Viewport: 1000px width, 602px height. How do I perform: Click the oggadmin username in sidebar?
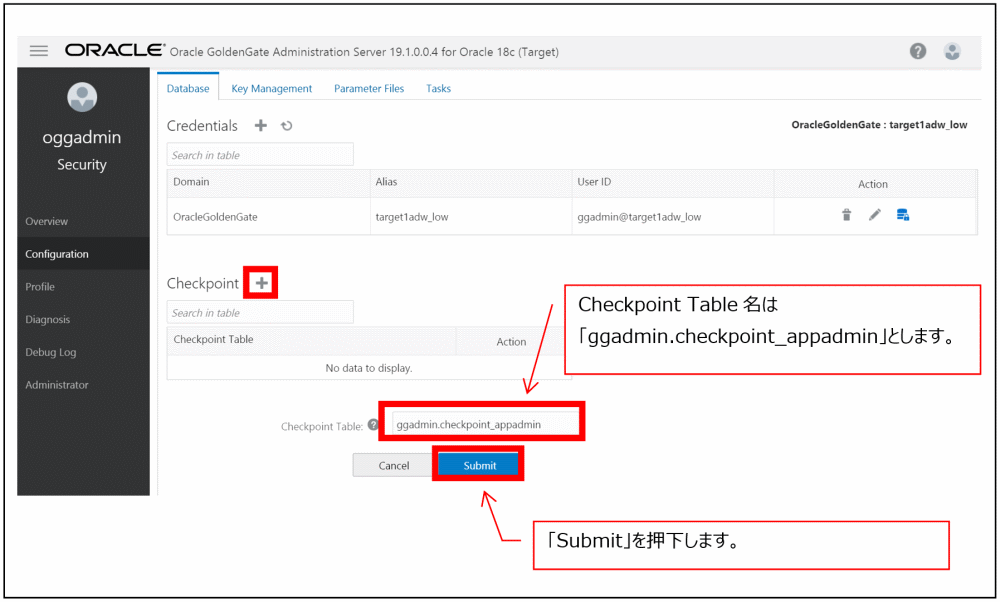(x=82, y=137)
